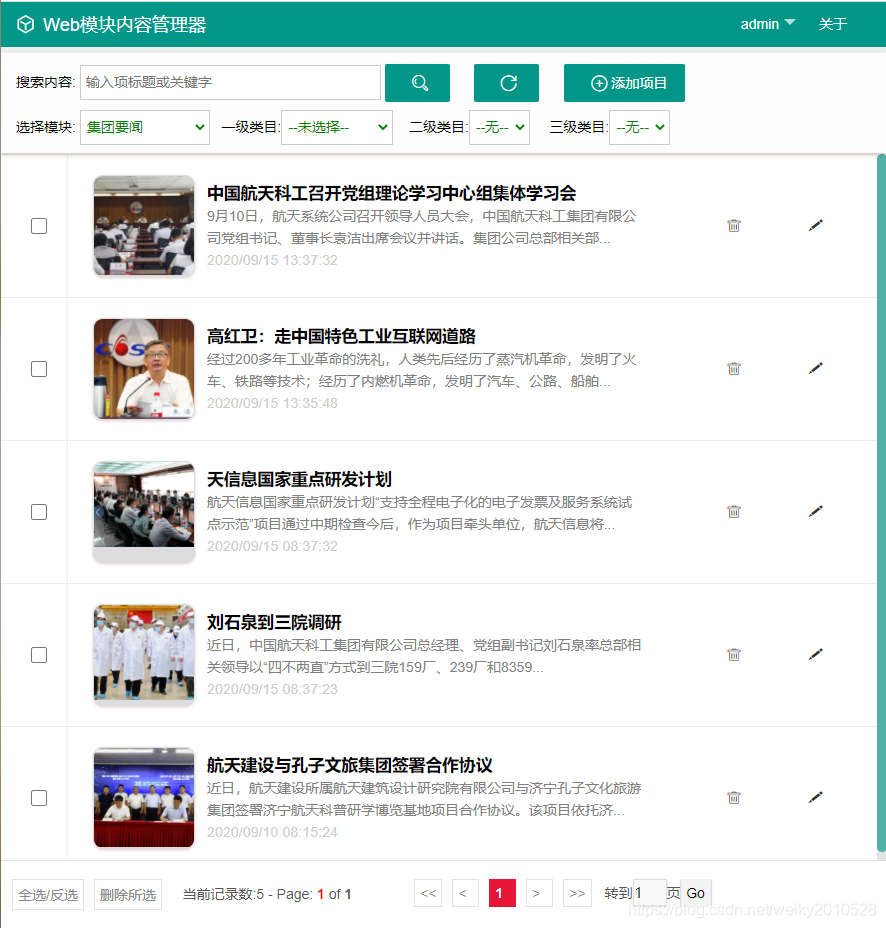Click the cube logo icon in header

[25, 24]
